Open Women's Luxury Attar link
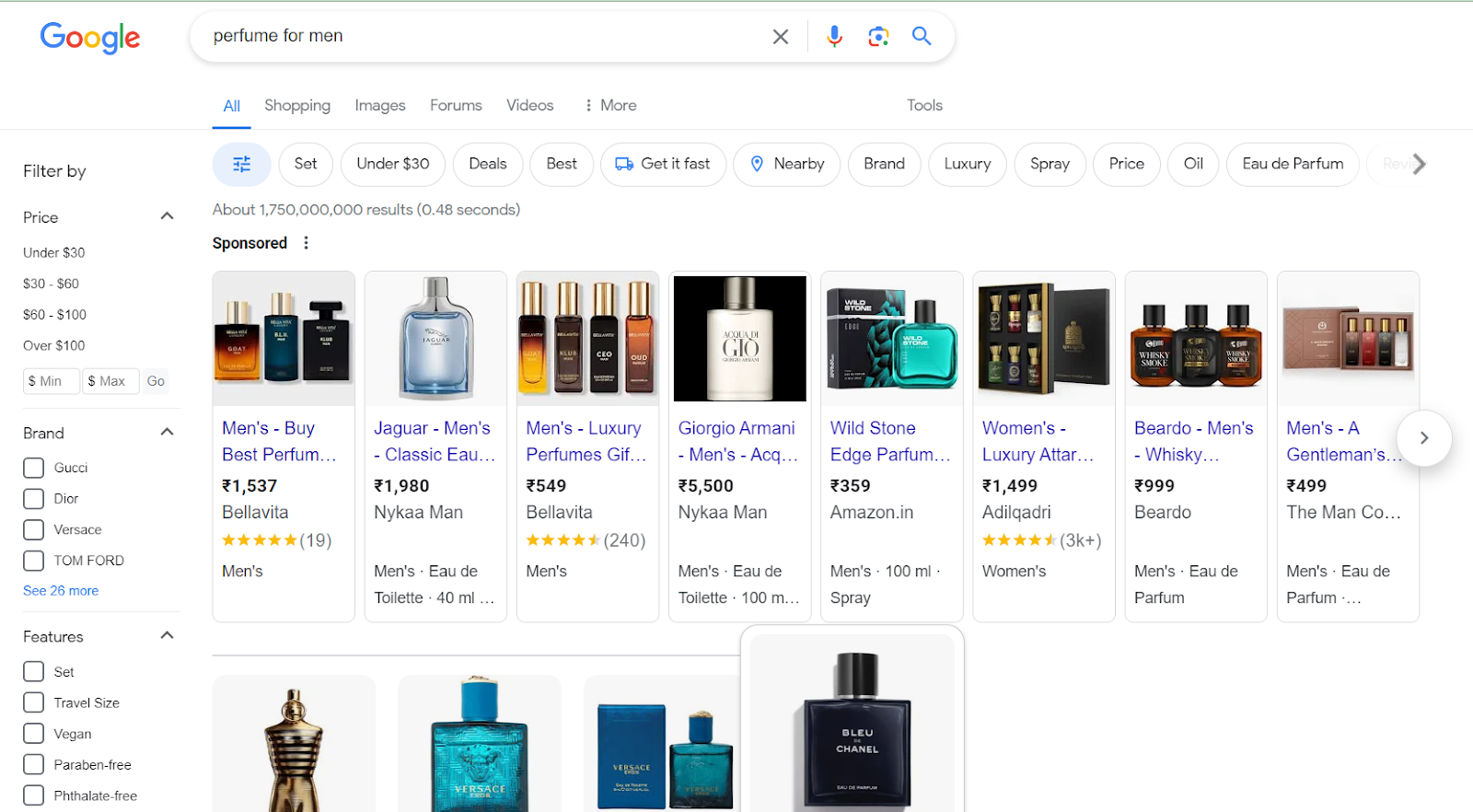The image size is (1473, 812). coord(1038,441)
